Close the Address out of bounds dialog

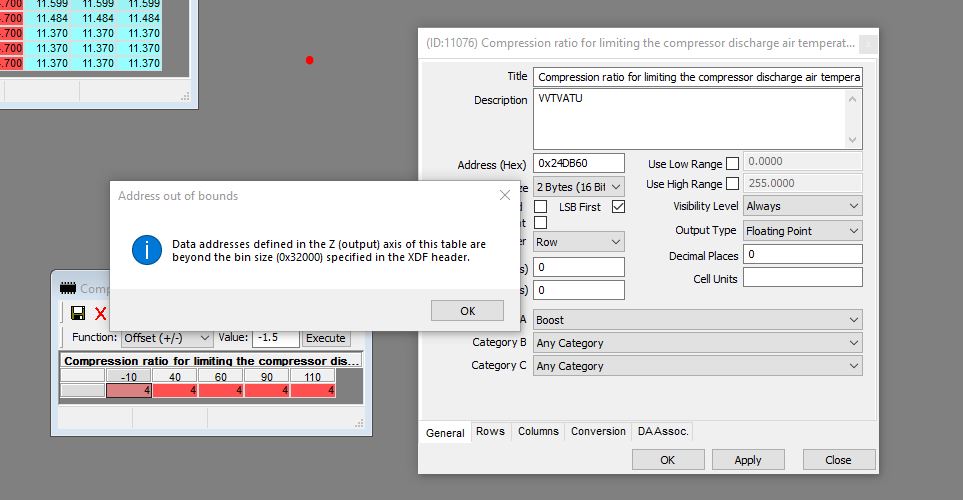[x=505, y=196]
